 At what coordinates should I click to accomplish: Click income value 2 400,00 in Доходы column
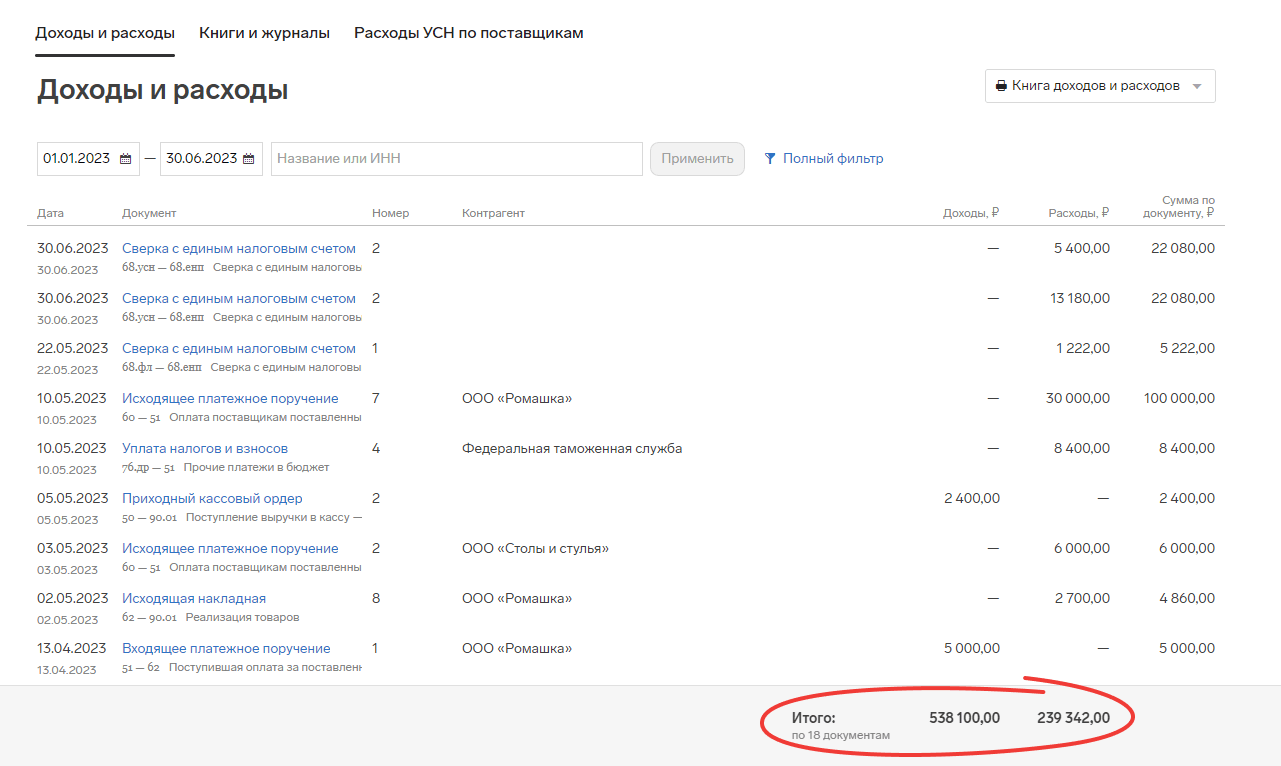(972, 498)
